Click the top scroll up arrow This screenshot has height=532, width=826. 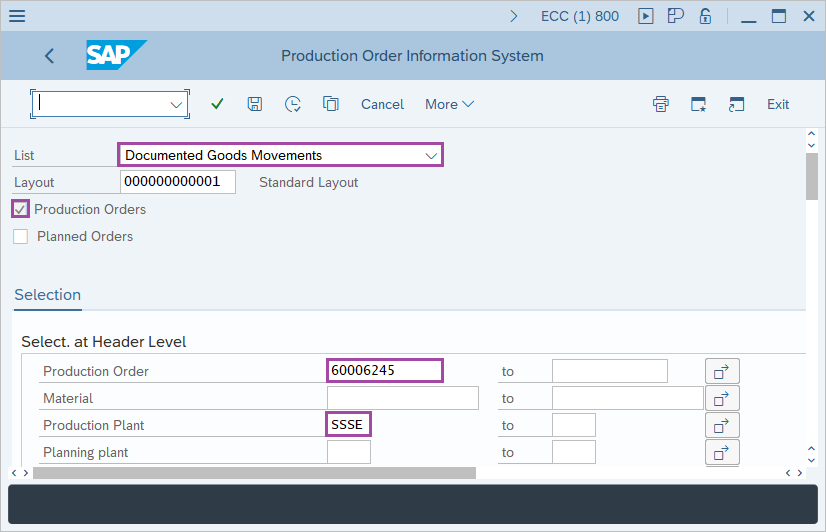coord(811,134)
